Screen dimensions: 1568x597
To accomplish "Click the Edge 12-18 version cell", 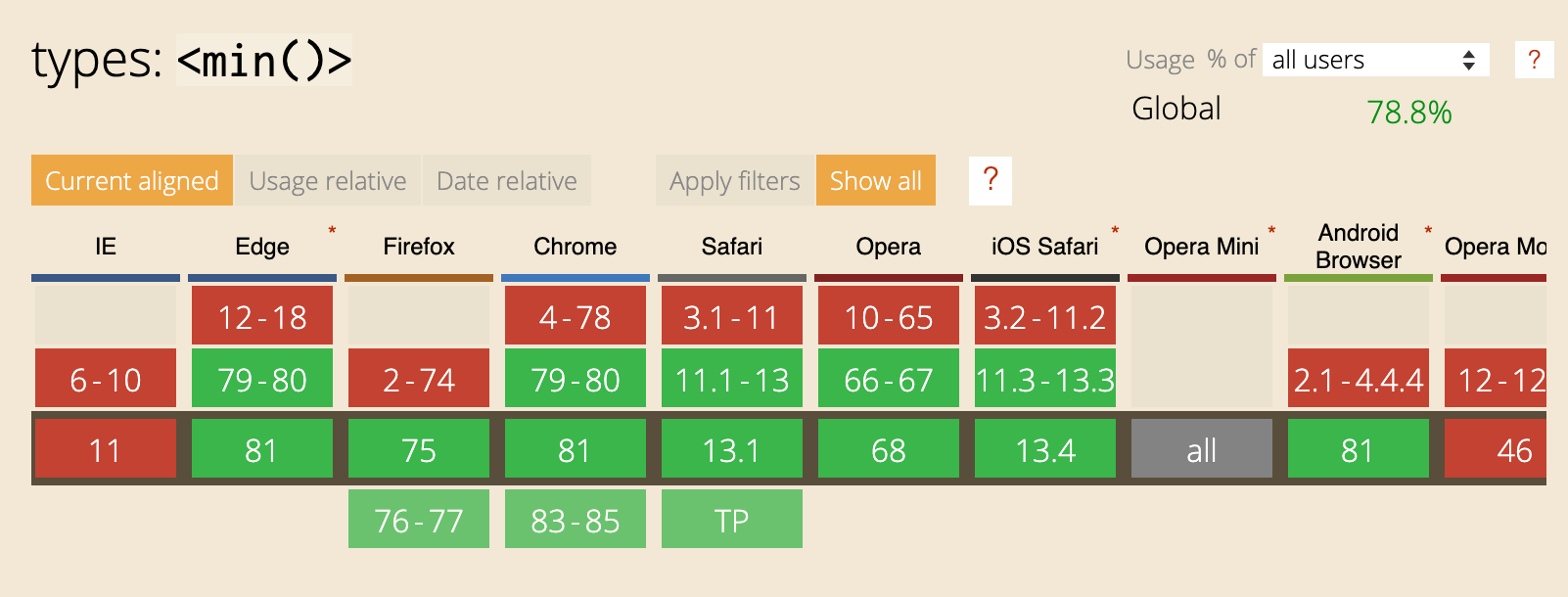I will 261,316.
